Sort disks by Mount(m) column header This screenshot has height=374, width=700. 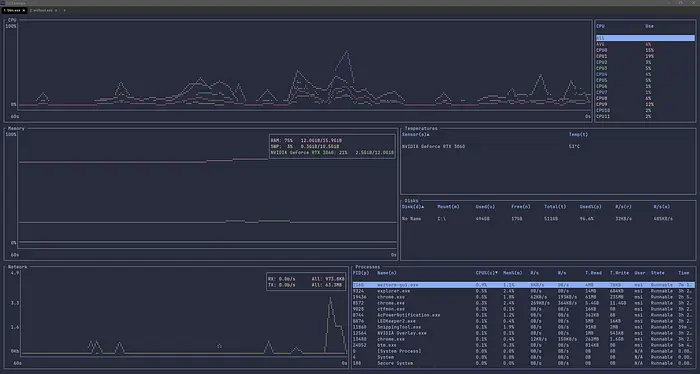point(448,207)
